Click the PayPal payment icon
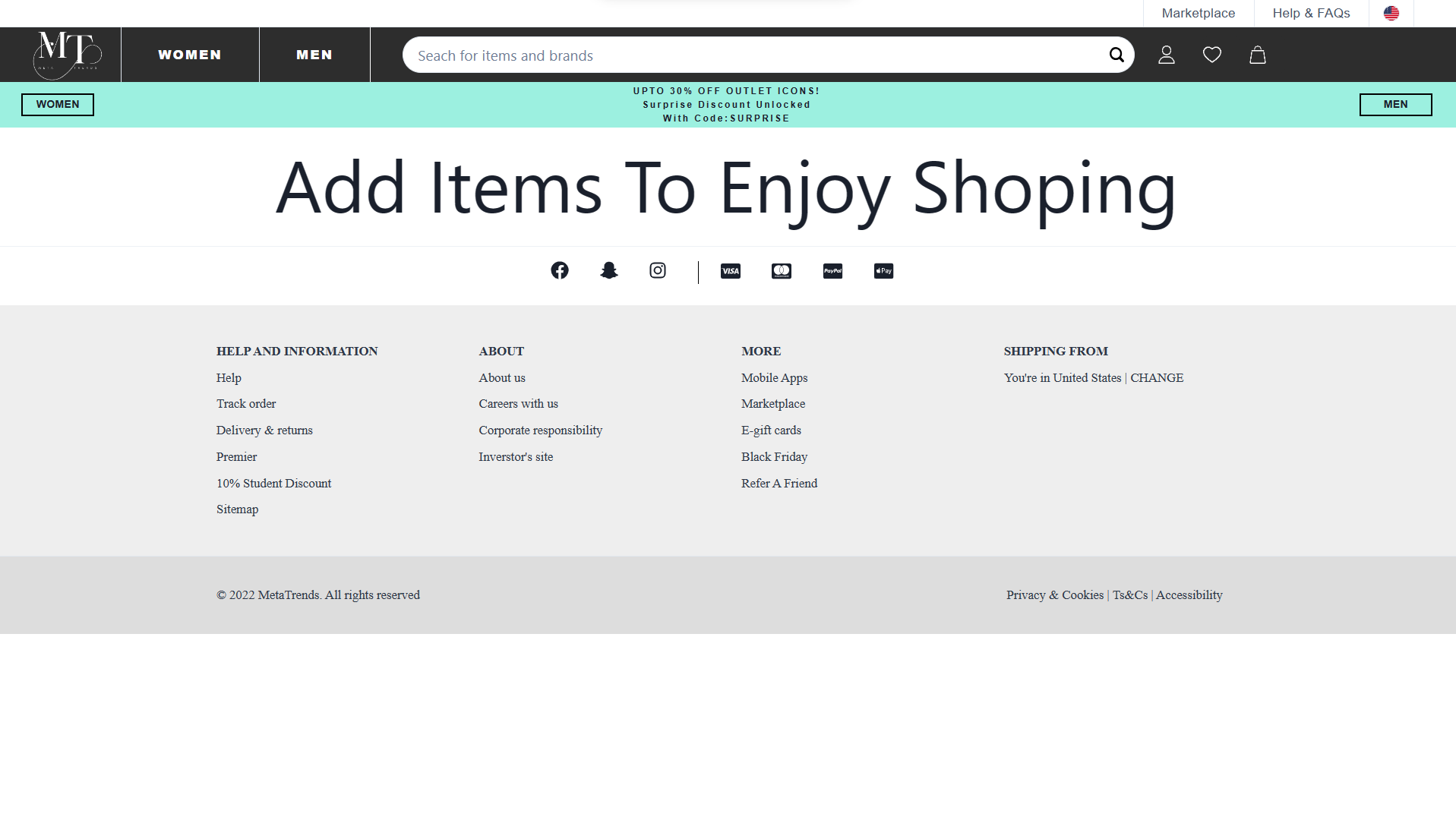 pyautogui.click(x=832, y=271)
